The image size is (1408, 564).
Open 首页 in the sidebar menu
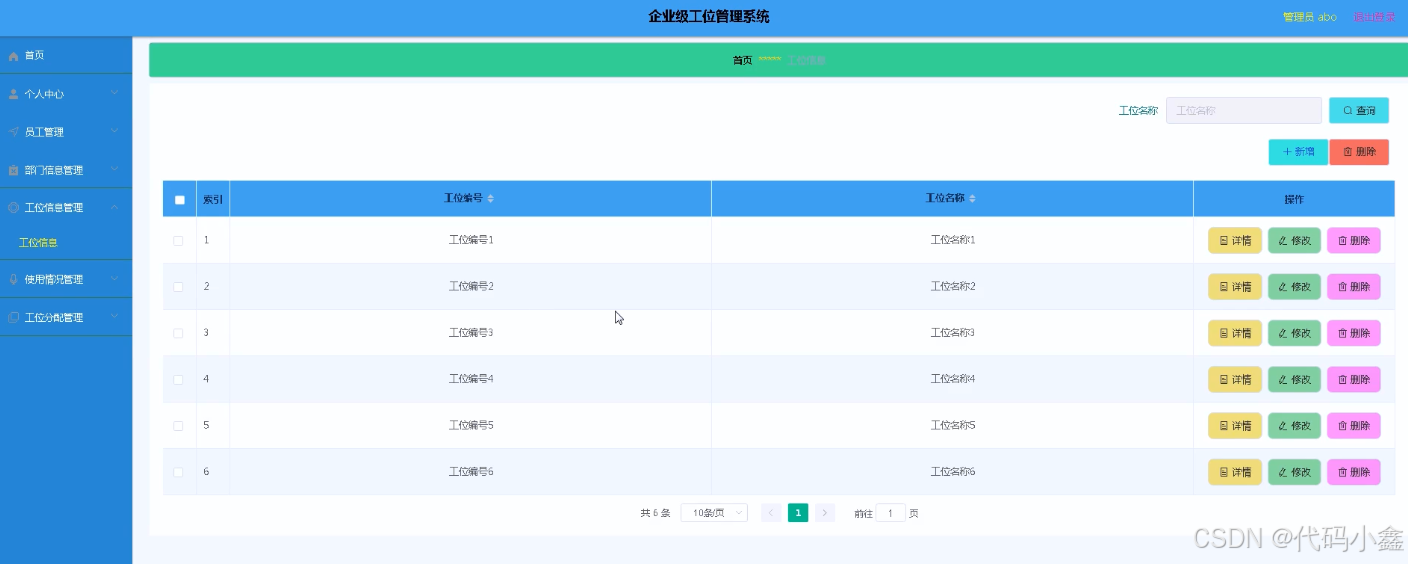66,56
